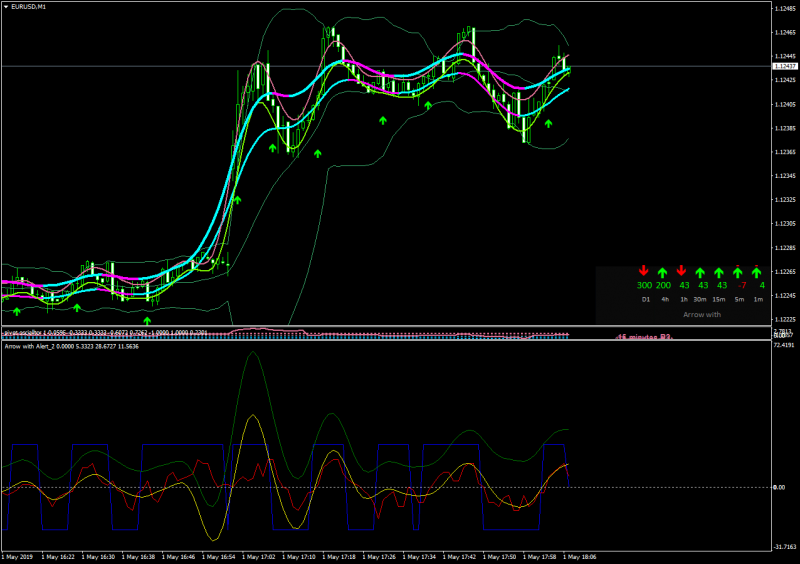The image size is (800, 564).
Task: Click the green up arrow above 4h
Action: point(662,273)
